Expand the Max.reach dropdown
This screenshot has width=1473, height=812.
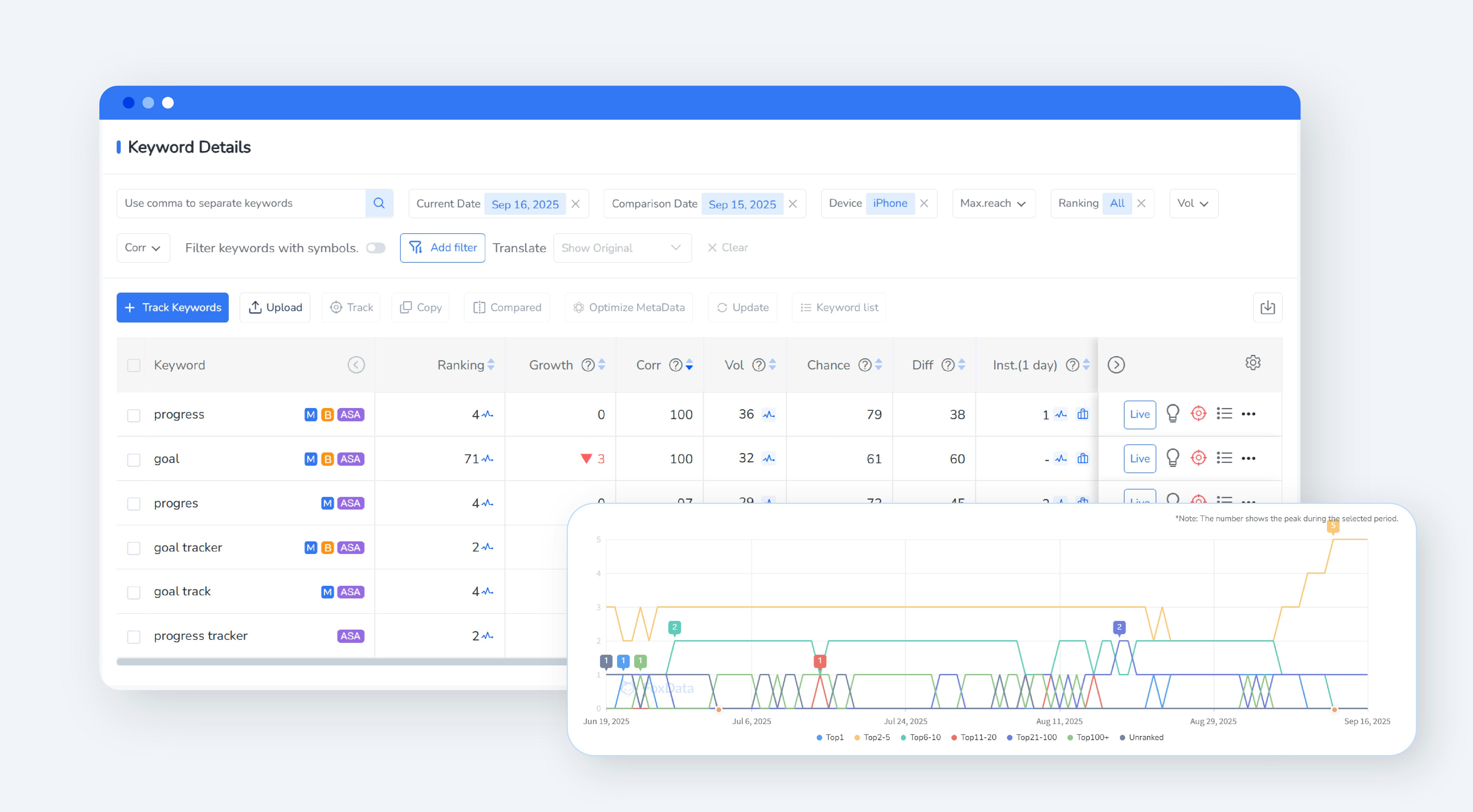click(x=993, y=203)
